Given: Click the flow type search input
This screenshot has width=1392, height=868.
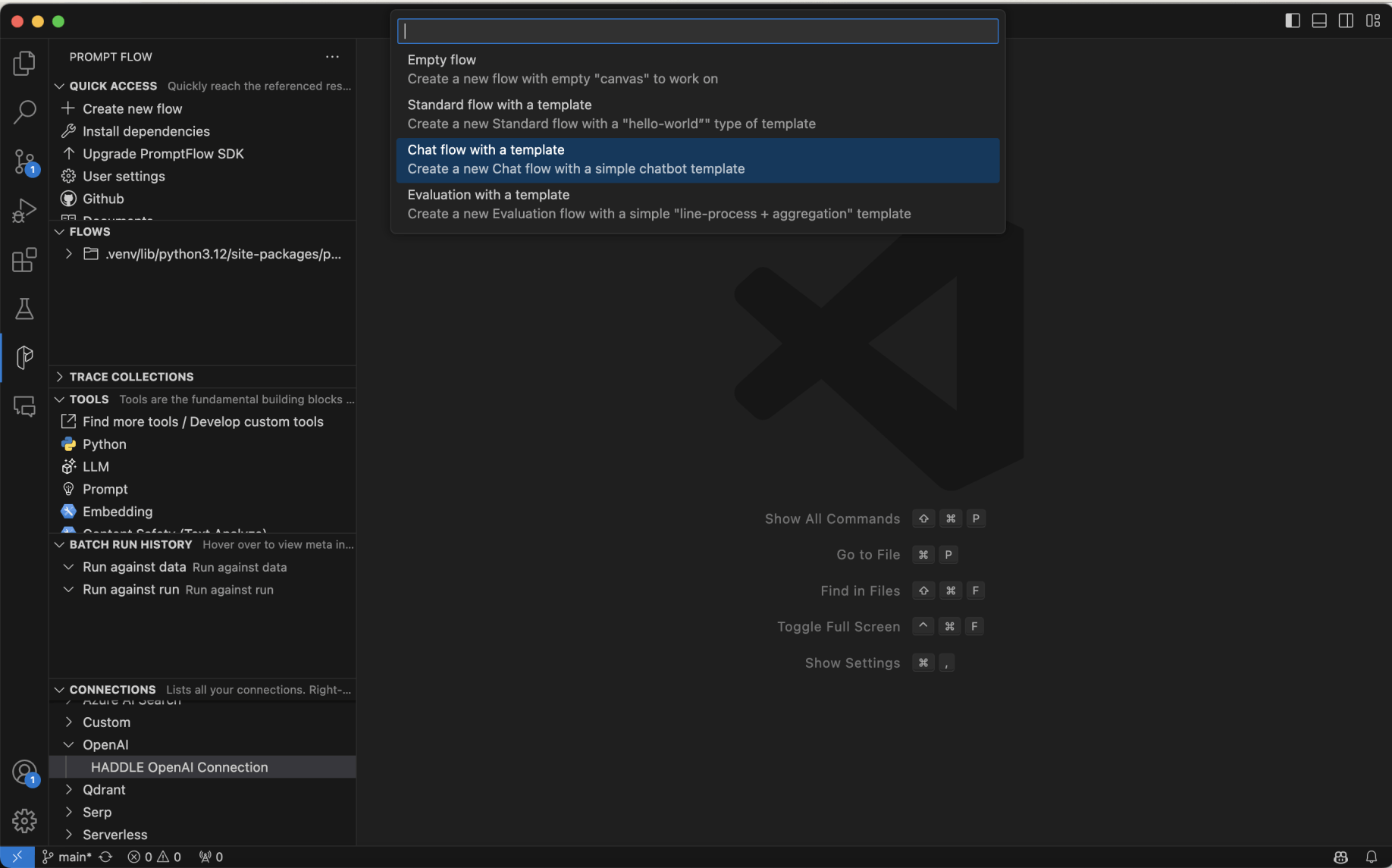Looking at the screenshot, I should (697, 31).
